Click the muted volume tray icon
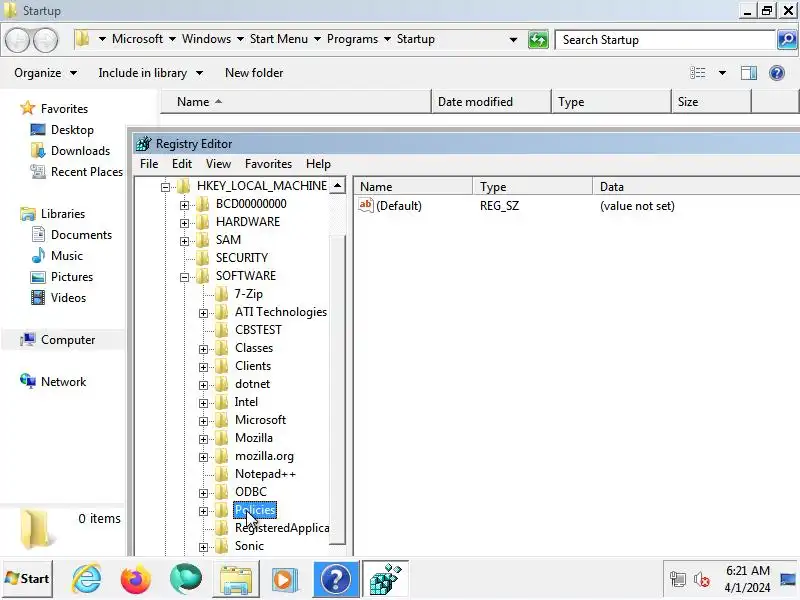Viewport: 800px width, 600px height. [x=702, y=580]
